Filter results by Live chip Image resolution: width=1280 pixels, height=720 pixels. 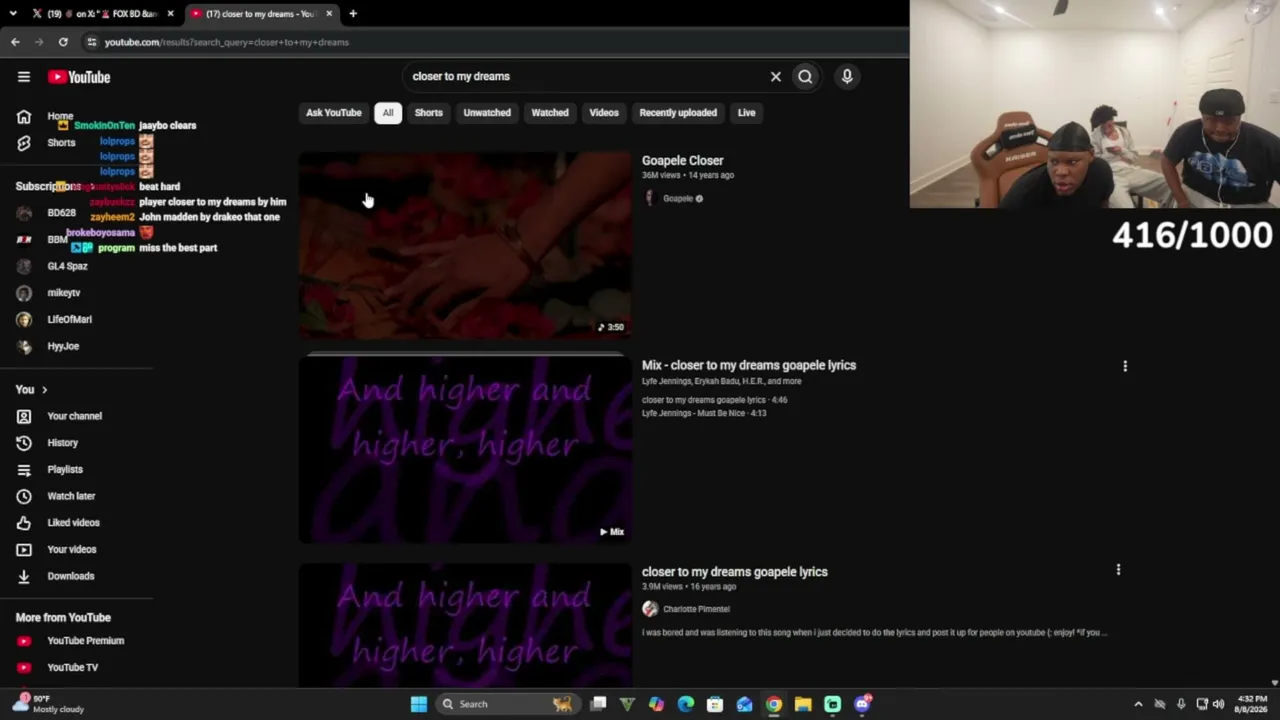pos(747,113)
